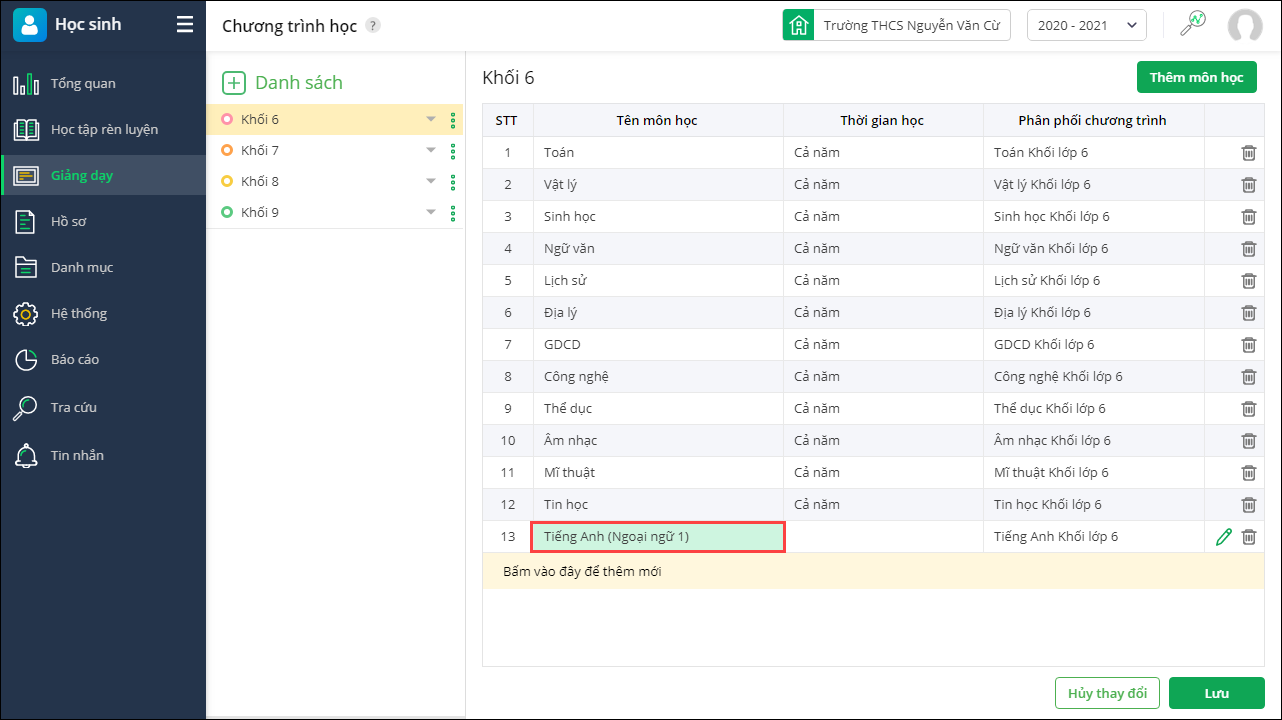Expand the Khối 6 dropdown arrow
Image resolution: width=1282 pixels, height=720 pixels.
(x=431, y=119)
